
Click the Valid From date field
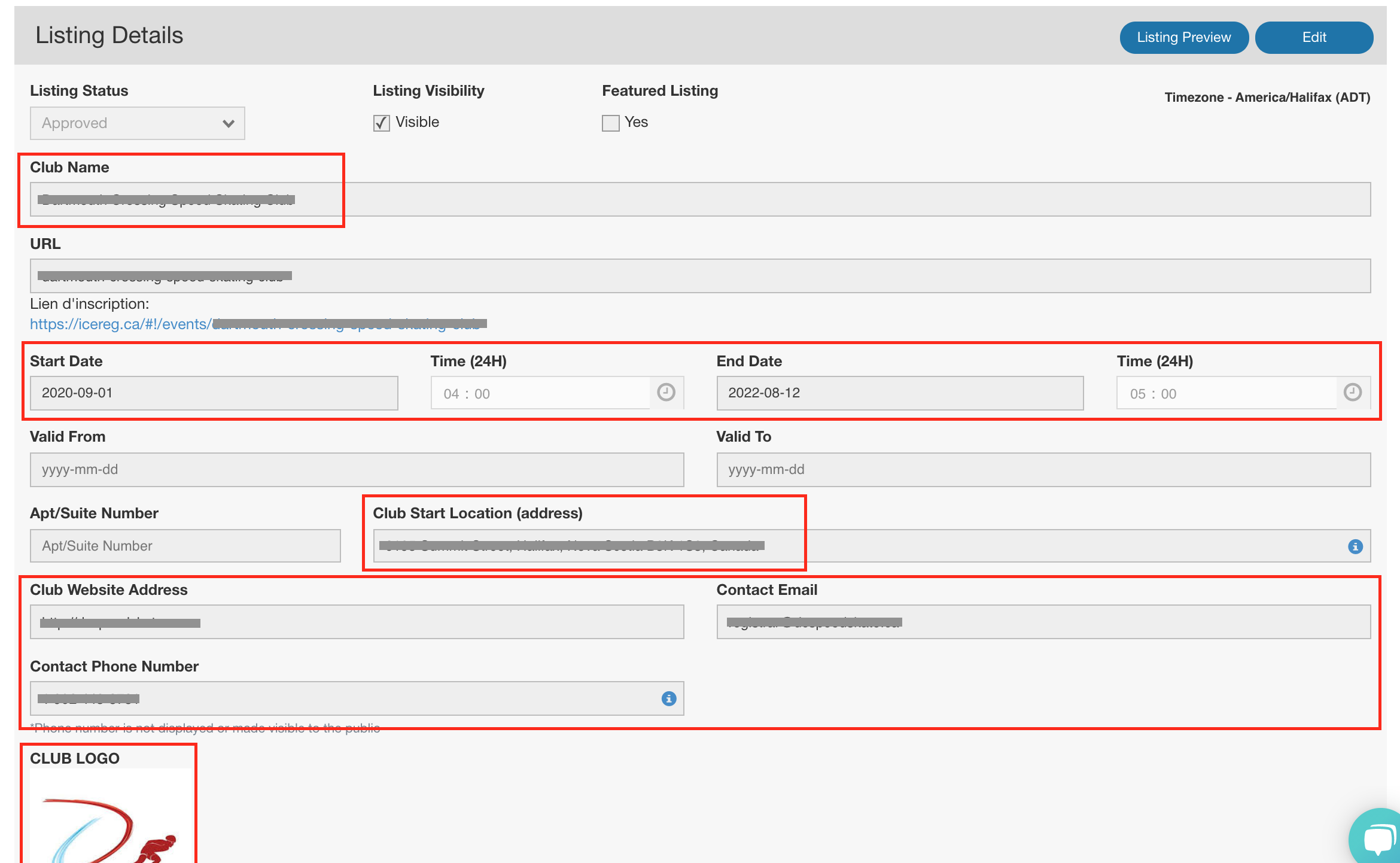coord(357,470)
